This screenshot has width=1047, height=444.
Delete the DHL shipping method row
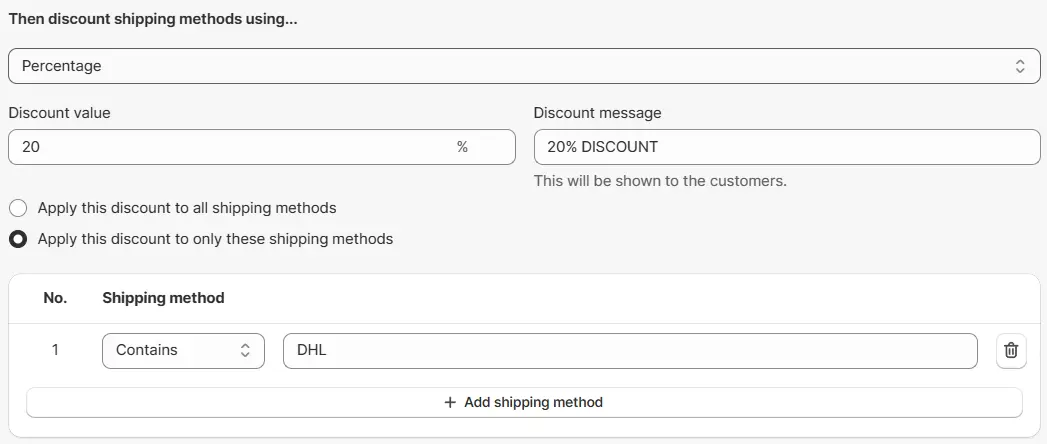pos(1011,351)
